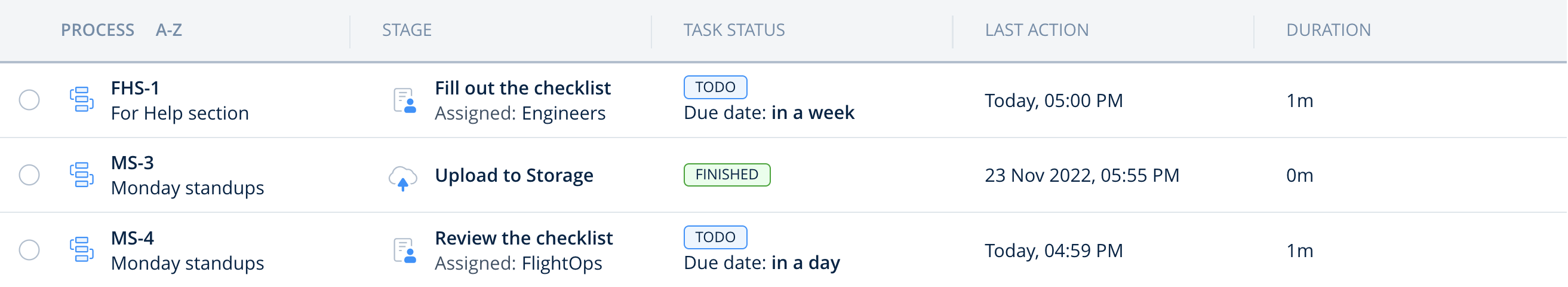Click the PROCESS column header
This screenshot has height=287, width=1568.
coord(97,30)
